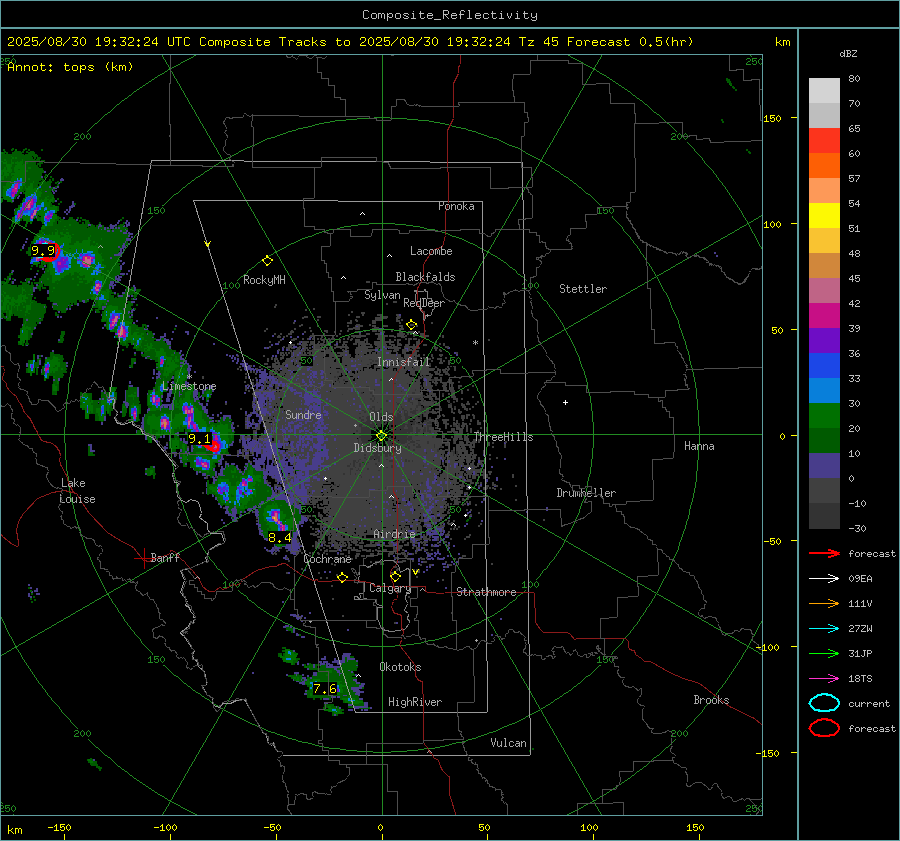
Task: Click the Drumheller city label
Action: click(x=586, y=493)
